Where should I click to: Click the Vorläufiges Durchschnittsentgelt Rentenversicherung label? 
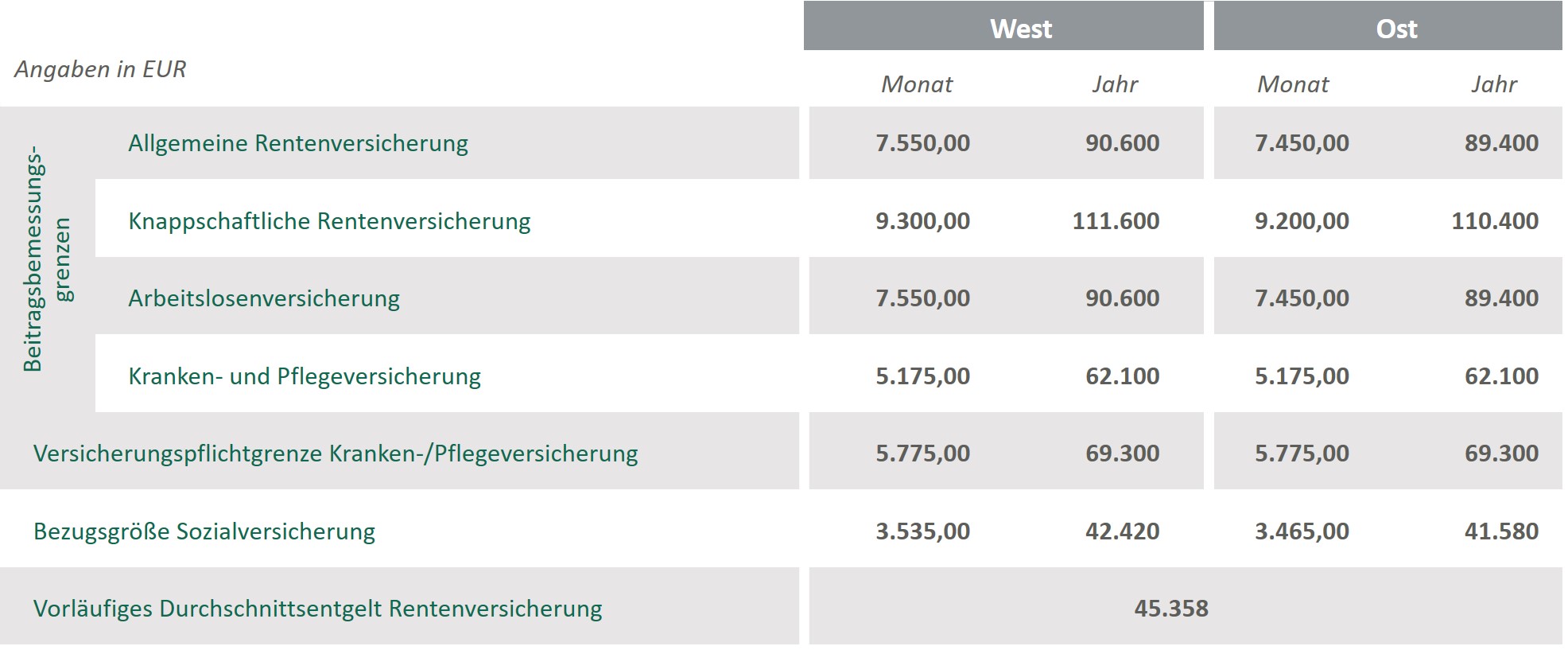coord(318,609)
